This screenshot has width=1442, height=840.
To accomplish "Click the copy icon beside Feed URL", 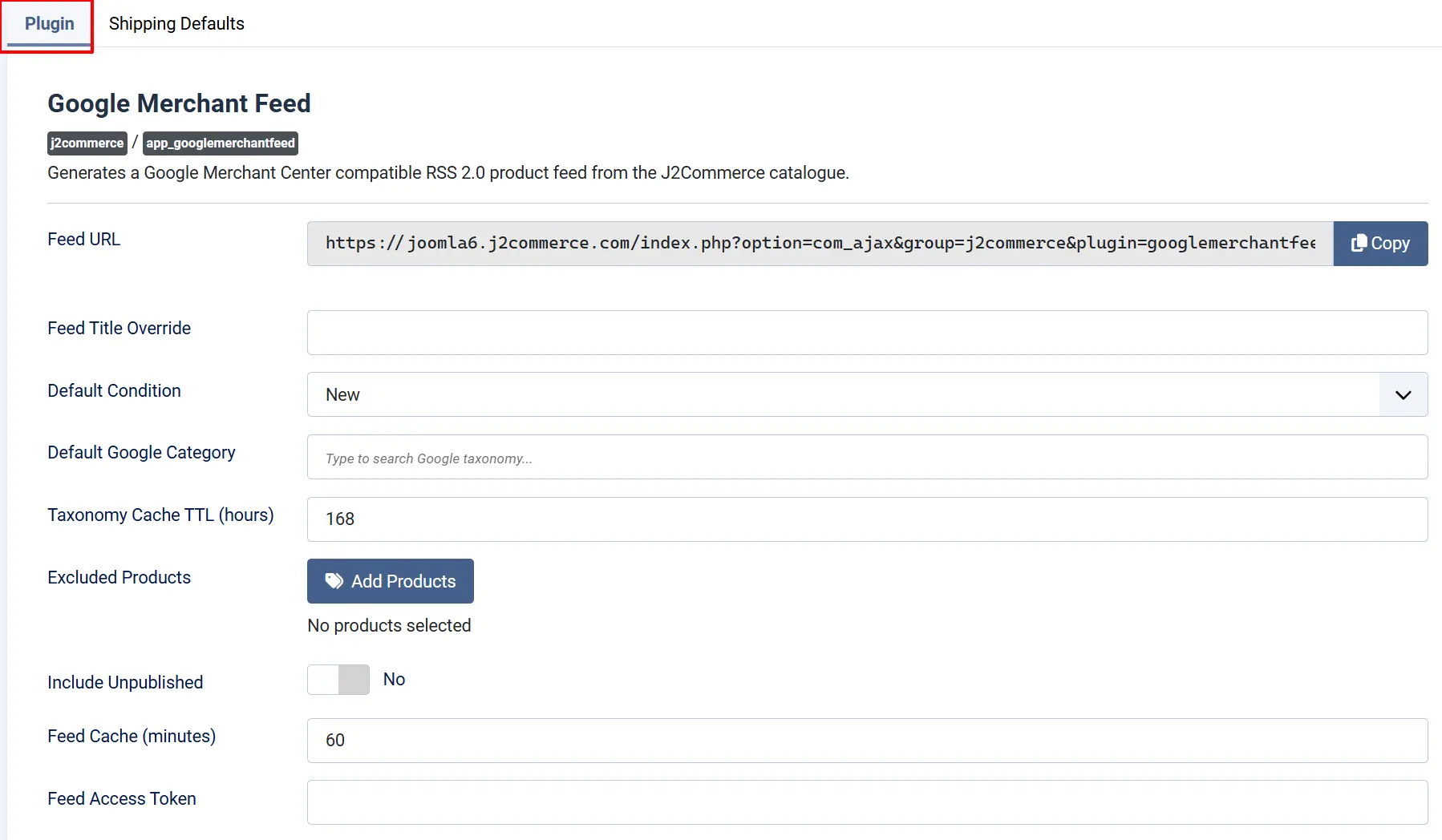I will (x=1359, y=243).
